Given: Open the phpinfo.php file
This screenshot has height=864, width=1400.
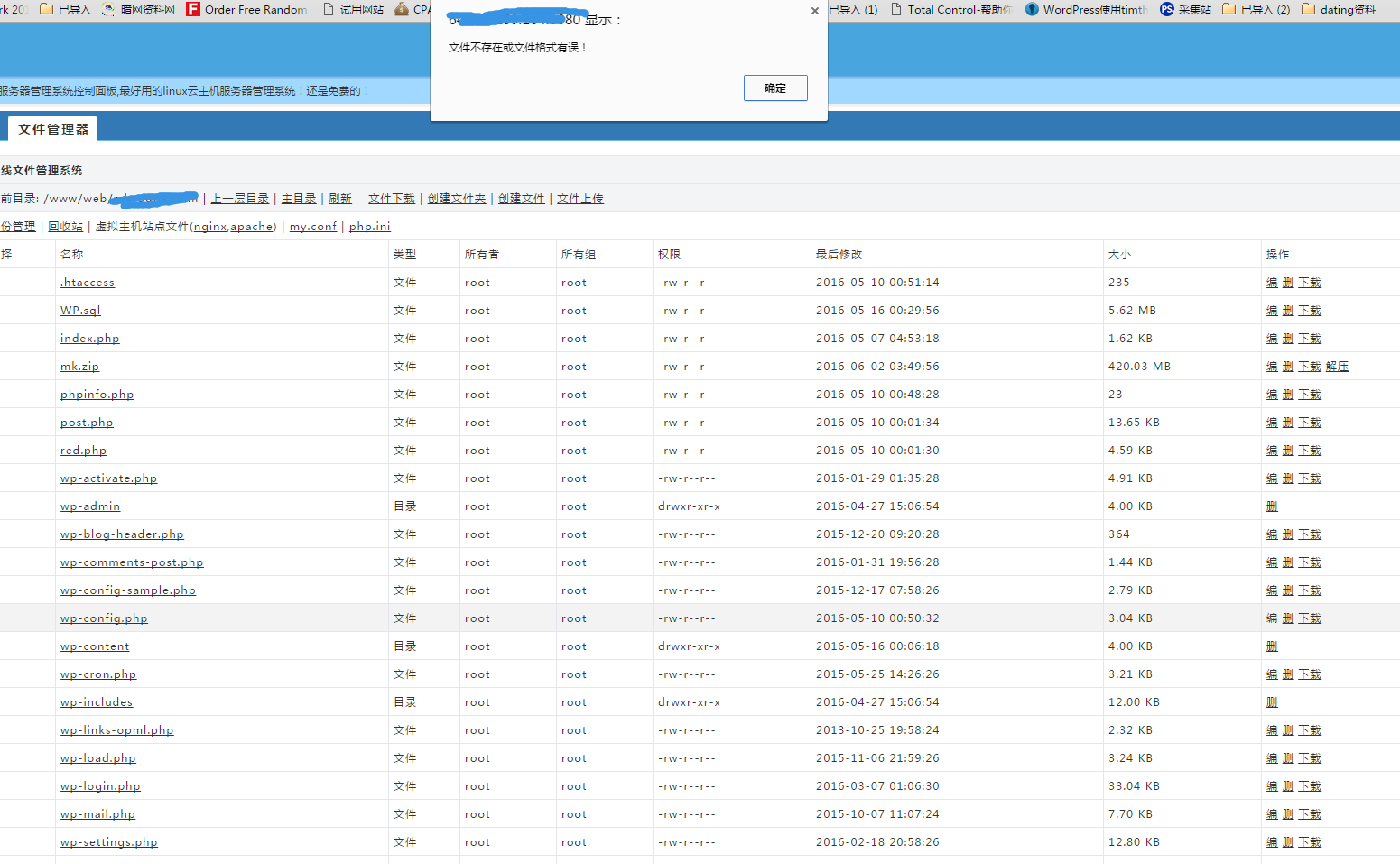Looking at the screenshot, I should click(97, 395).
